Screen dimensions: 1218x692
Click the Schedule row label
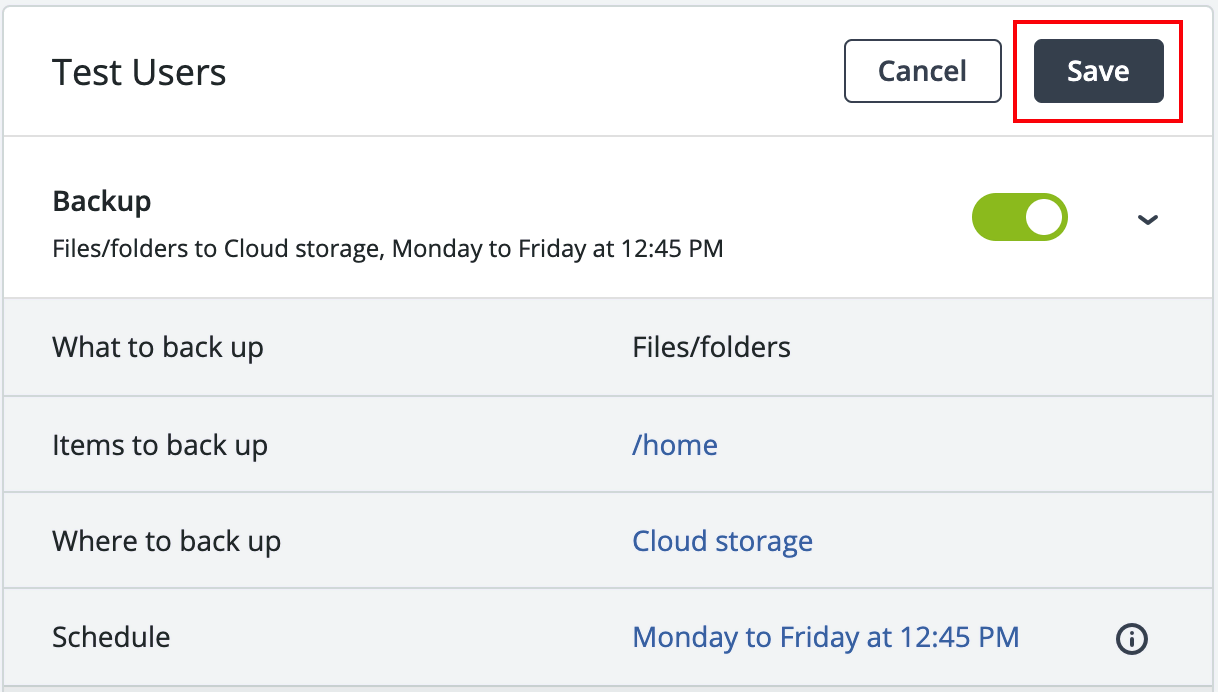click(110, 637)
